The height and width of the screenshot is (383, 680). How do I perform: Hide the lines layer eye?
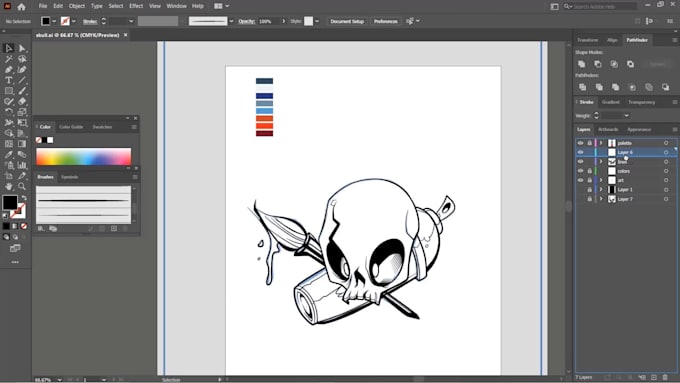click(x=580, y=161)
